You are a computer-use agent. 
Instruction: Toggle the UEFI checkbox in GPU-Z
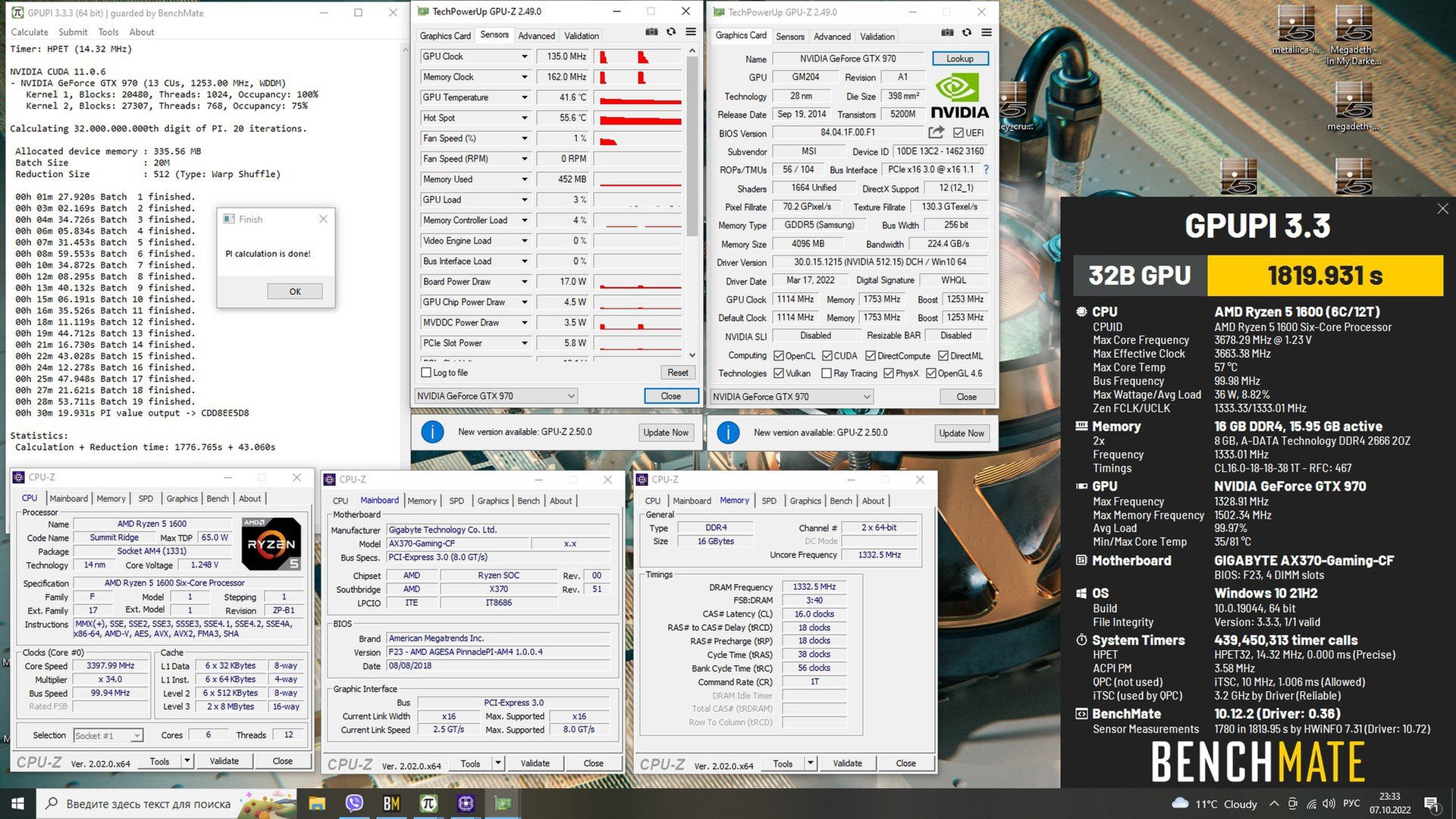point(959,133)
